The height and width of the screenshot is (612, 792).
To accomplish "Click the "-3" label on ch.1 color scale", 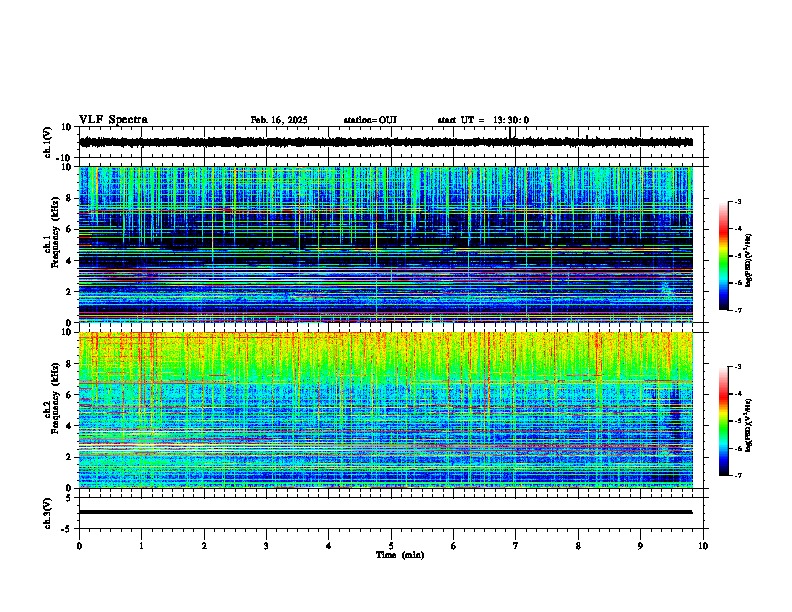I will click(738, 202).
